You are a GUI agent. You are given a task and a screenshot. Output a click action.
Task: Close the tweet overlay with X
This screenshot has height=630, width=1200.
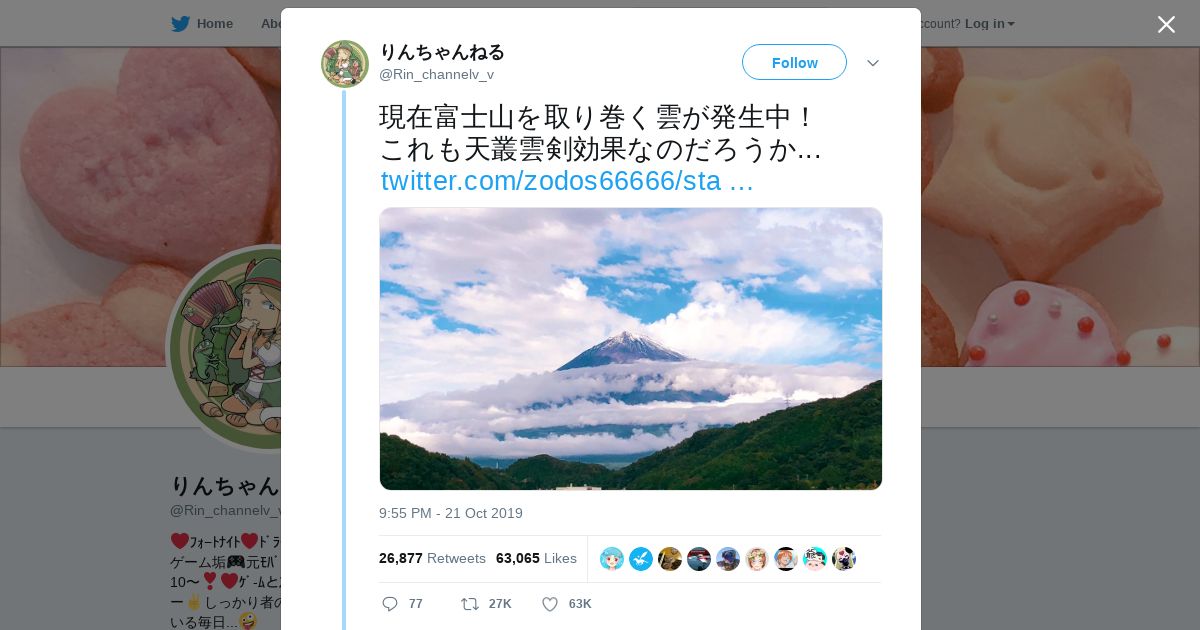click(1166, 24)
